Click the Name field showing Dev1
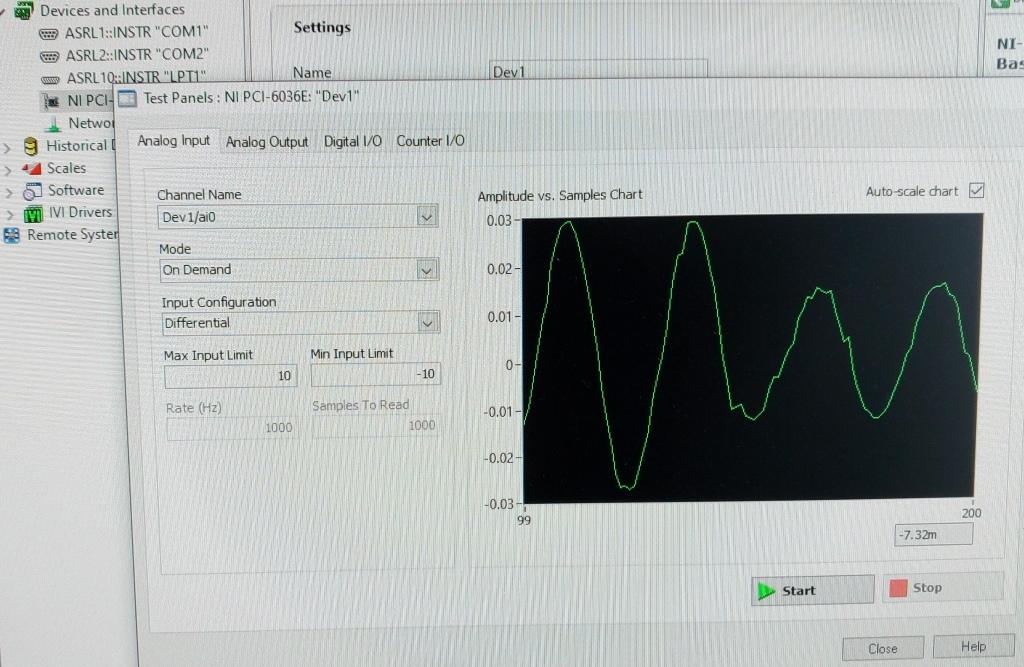This screenshot has height=667, width=1024. click(598, 71)
